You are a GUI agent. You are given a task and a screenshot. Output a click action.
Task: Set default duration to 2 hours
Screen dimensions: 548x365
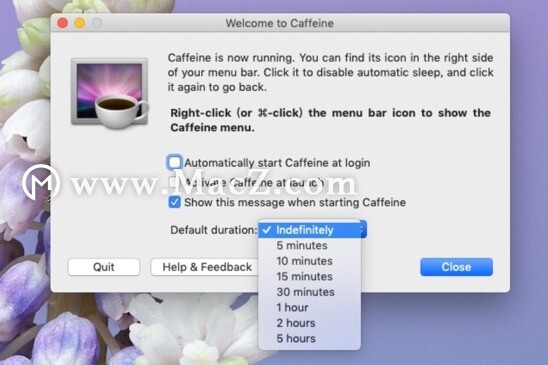pos(309,323)
